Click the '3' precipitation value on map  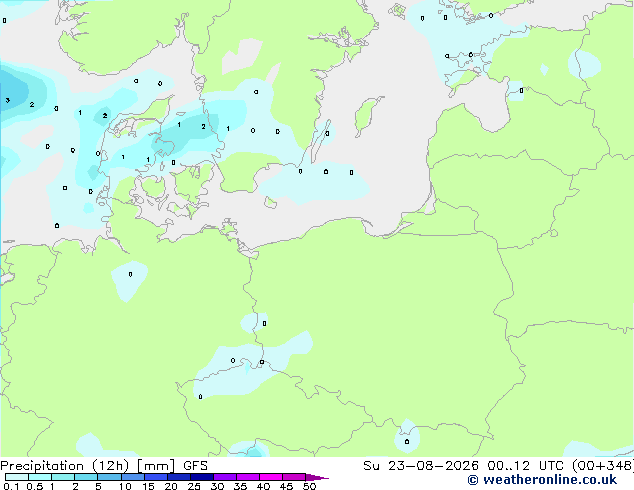tap(8, 100)
